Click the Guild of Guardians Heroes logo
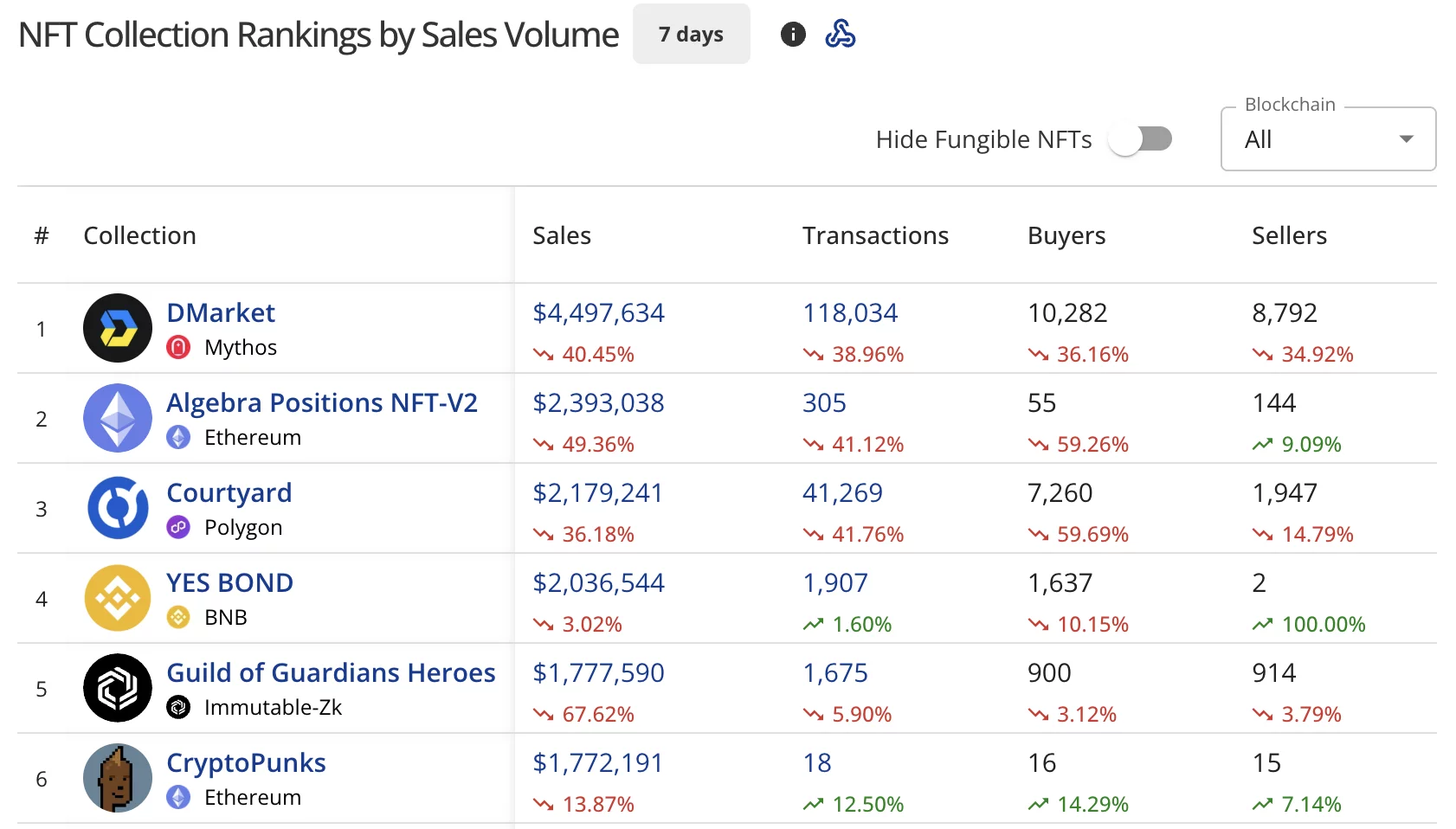The image size is (1456, 829). [x=117, y=688]
